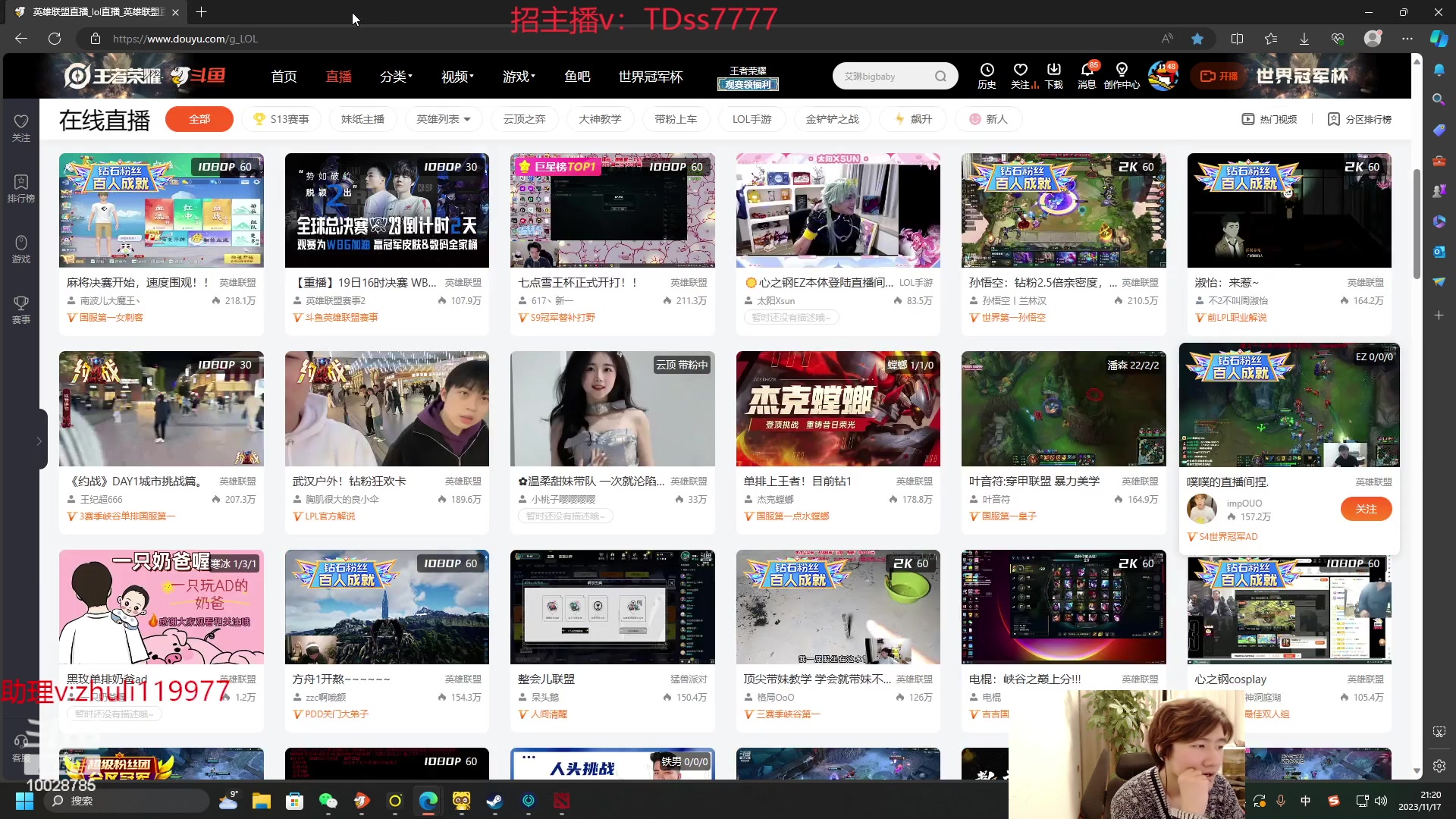
Task: Select the 云顶之弈 filter tag
Action: 525,119
